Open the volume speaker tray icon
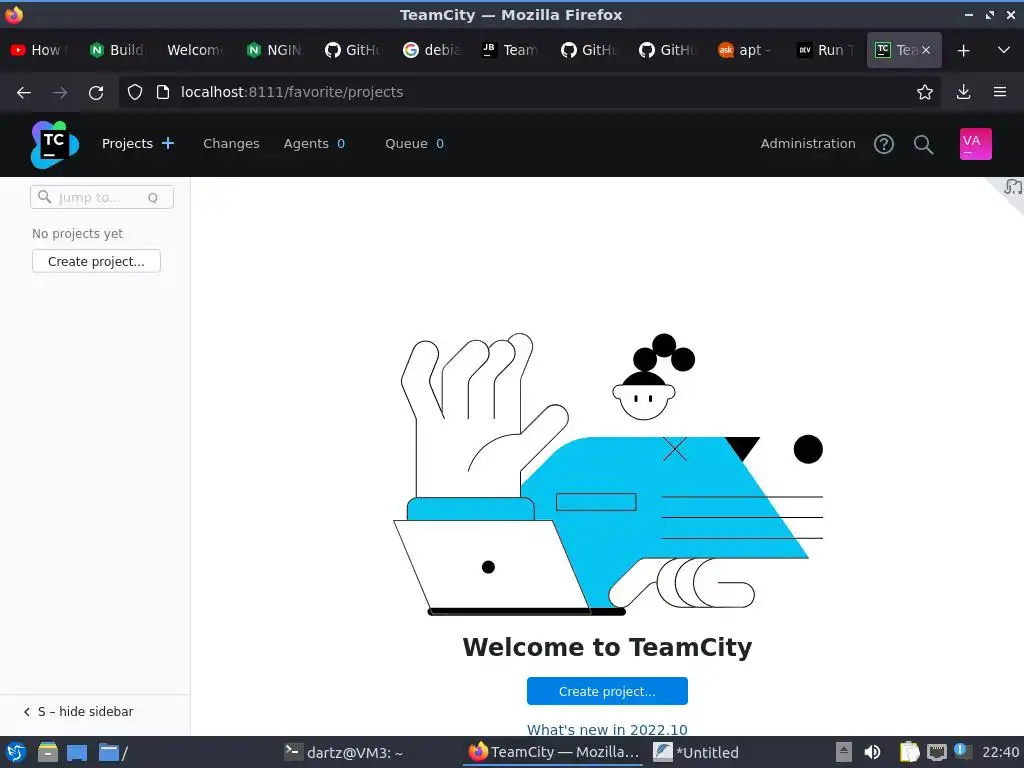 (x=872, y=752)
